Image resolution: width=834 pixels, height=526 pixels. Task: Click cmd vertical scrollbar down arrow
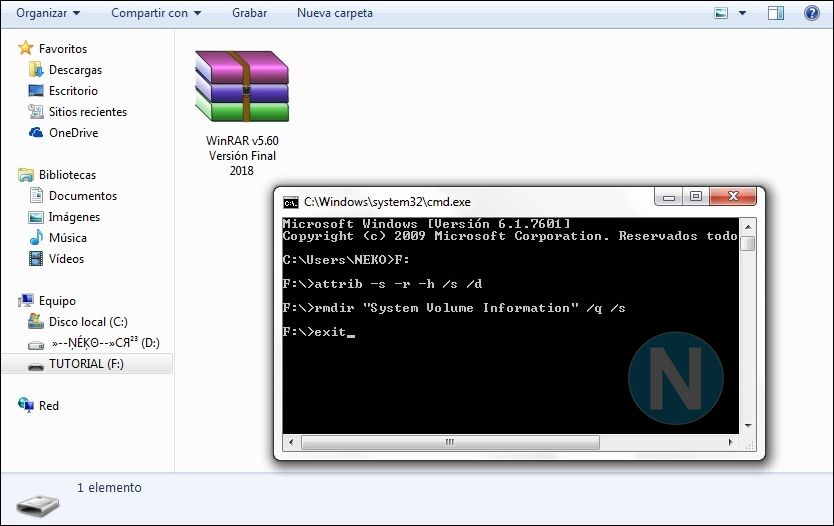coord(748,426)
